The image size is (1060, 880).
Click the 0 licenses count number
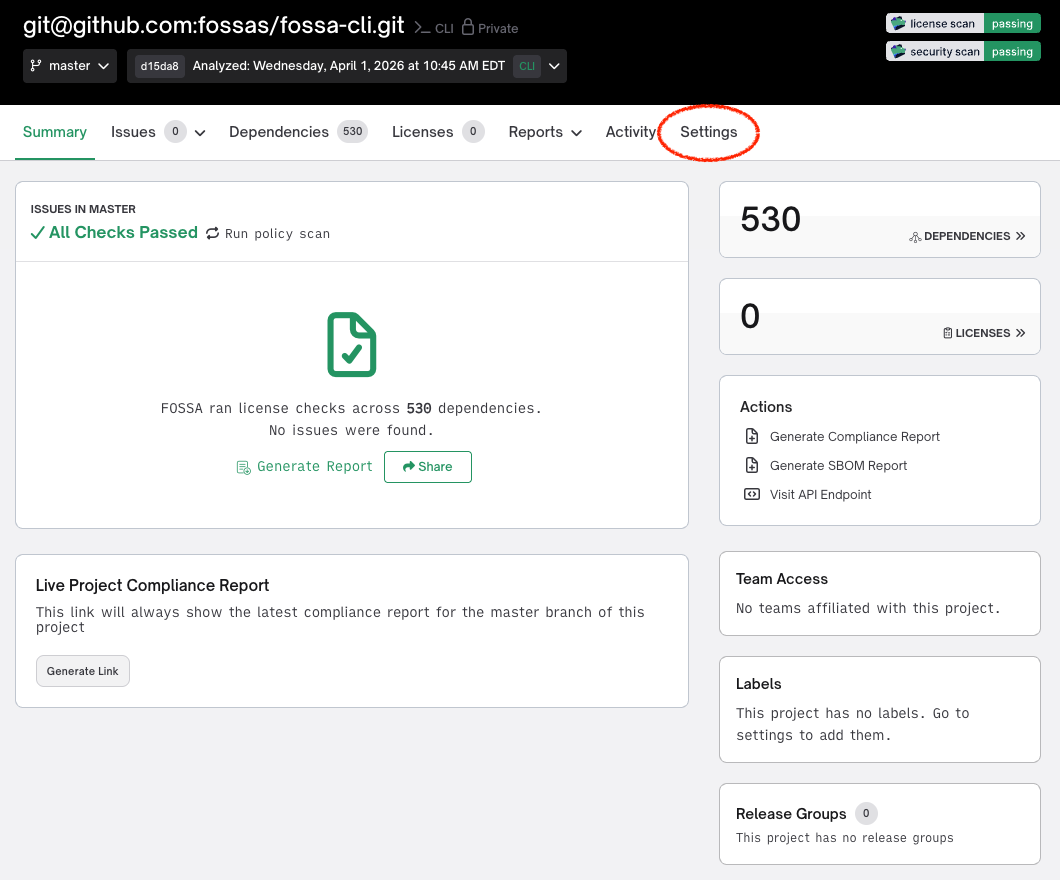(750, 316)
